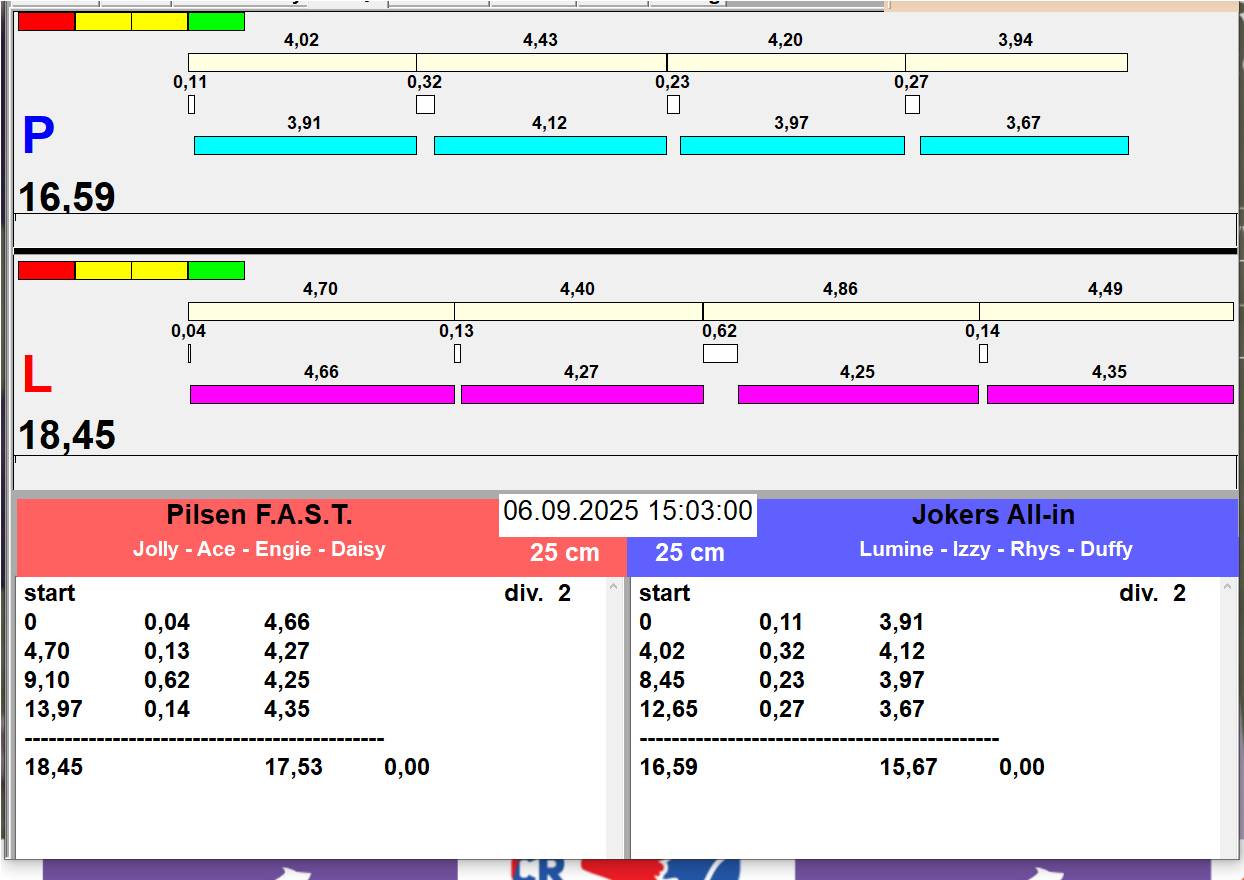Click the green start light in lane L

(216, 270)
